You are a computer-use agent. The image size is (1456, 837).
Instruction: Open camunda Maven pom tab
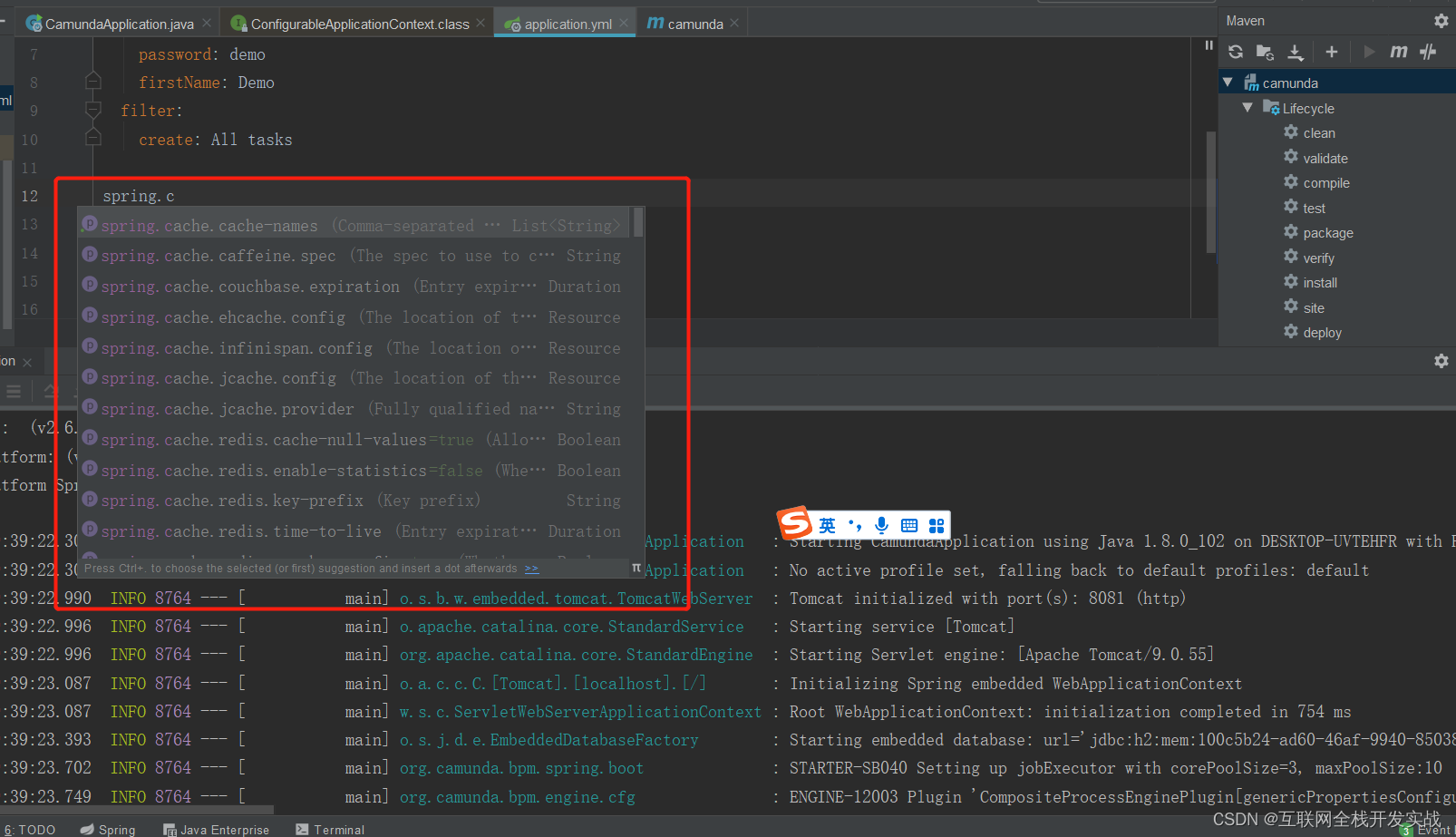point(694,24)
